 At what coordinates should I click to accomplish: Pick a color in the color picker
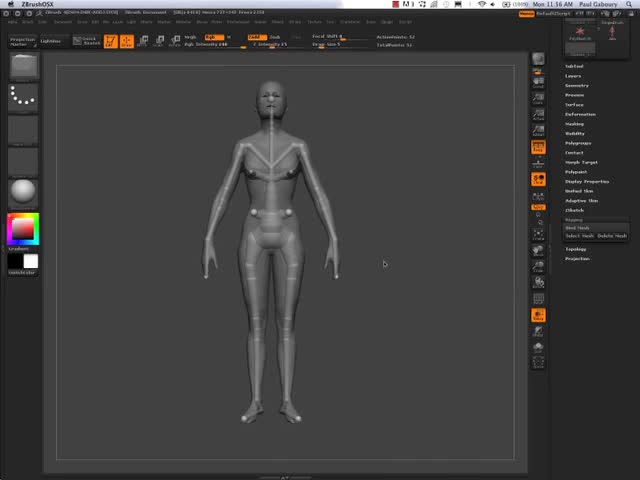(23, 229)
